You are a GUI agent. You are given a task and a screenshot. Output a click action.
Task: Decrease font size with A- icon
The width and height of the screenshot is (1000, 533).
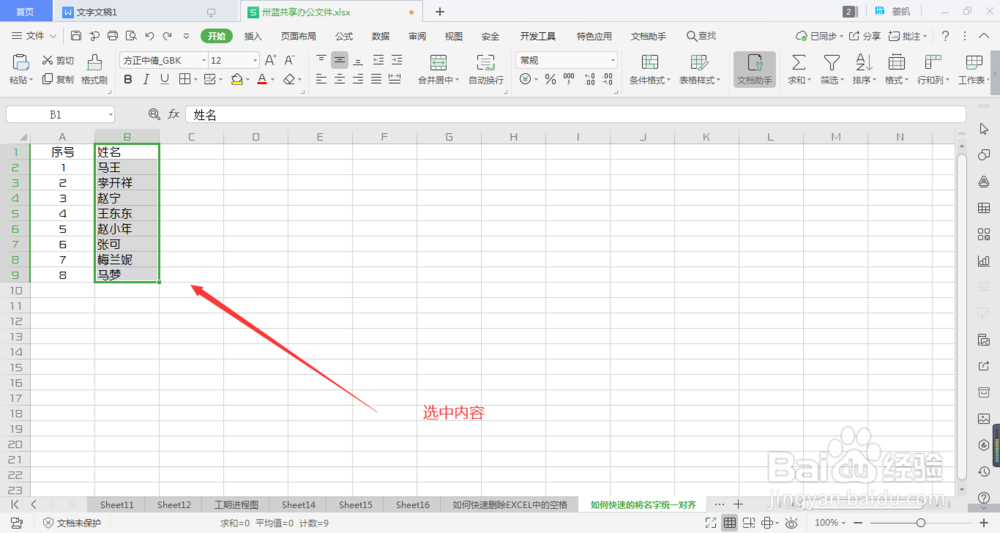(290, 60)
